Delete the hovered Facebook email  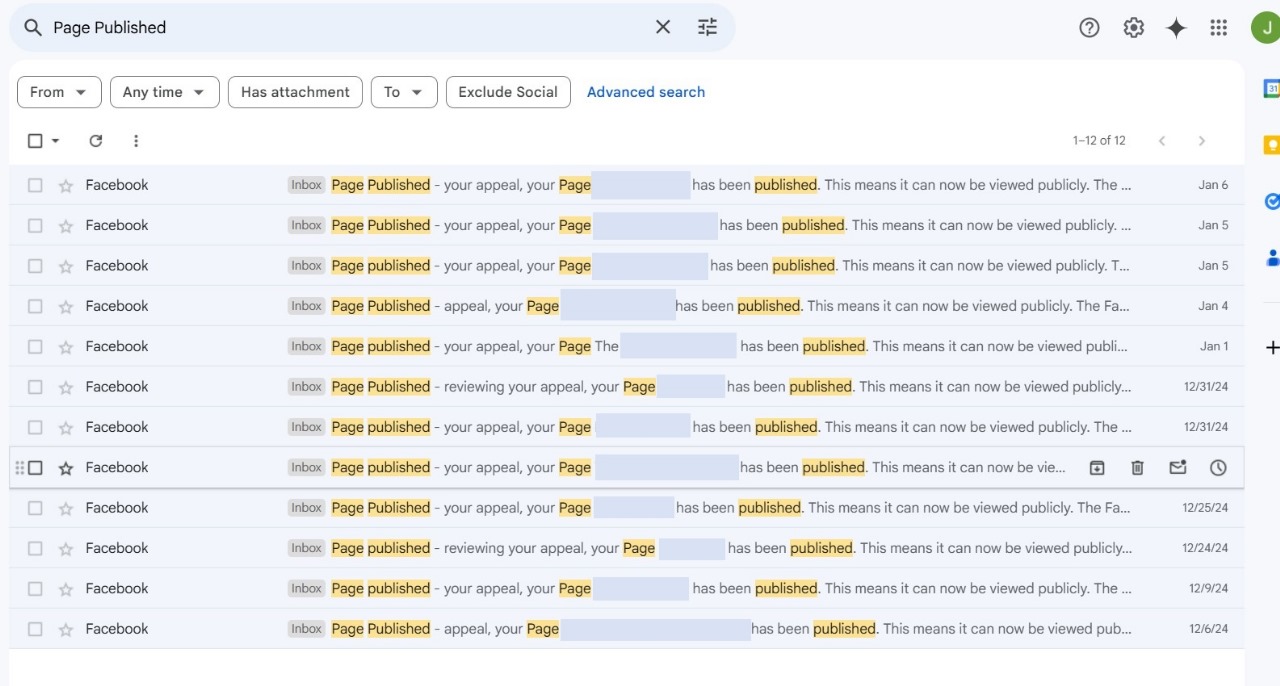tap(1137, 468)
